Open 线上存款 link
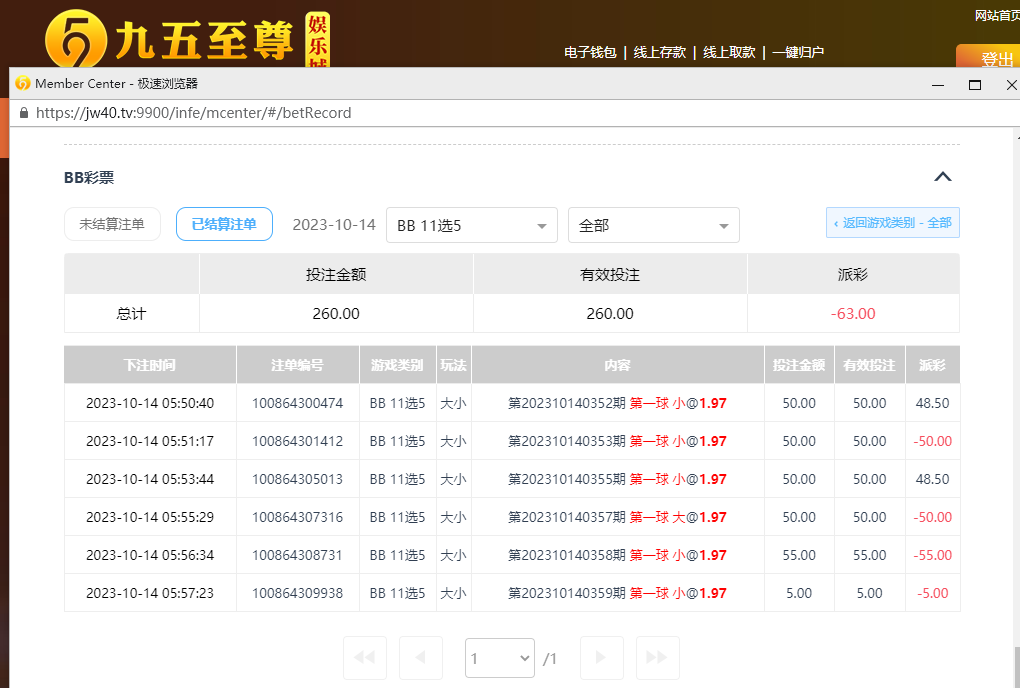 click(659, 52)
